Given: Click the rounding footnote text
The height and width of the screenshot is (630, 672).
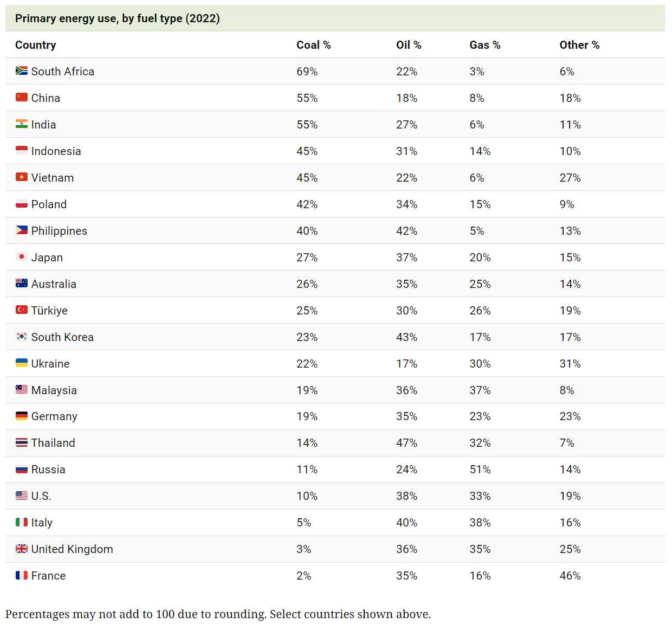Looking at the screenshot, I should [x=218, y=614].
